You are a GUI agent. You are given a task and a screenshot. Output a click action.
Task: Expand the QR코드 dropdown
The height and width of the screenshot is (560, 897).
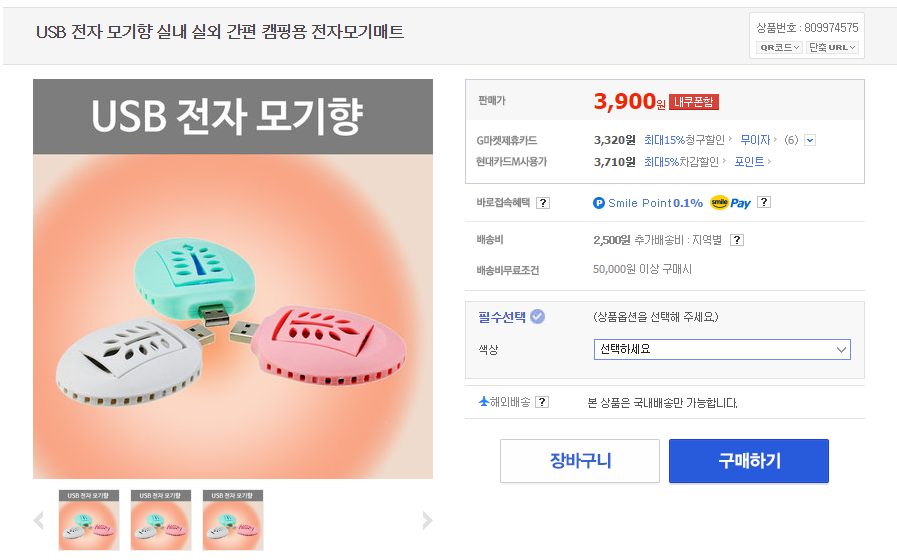click(780, 47)
